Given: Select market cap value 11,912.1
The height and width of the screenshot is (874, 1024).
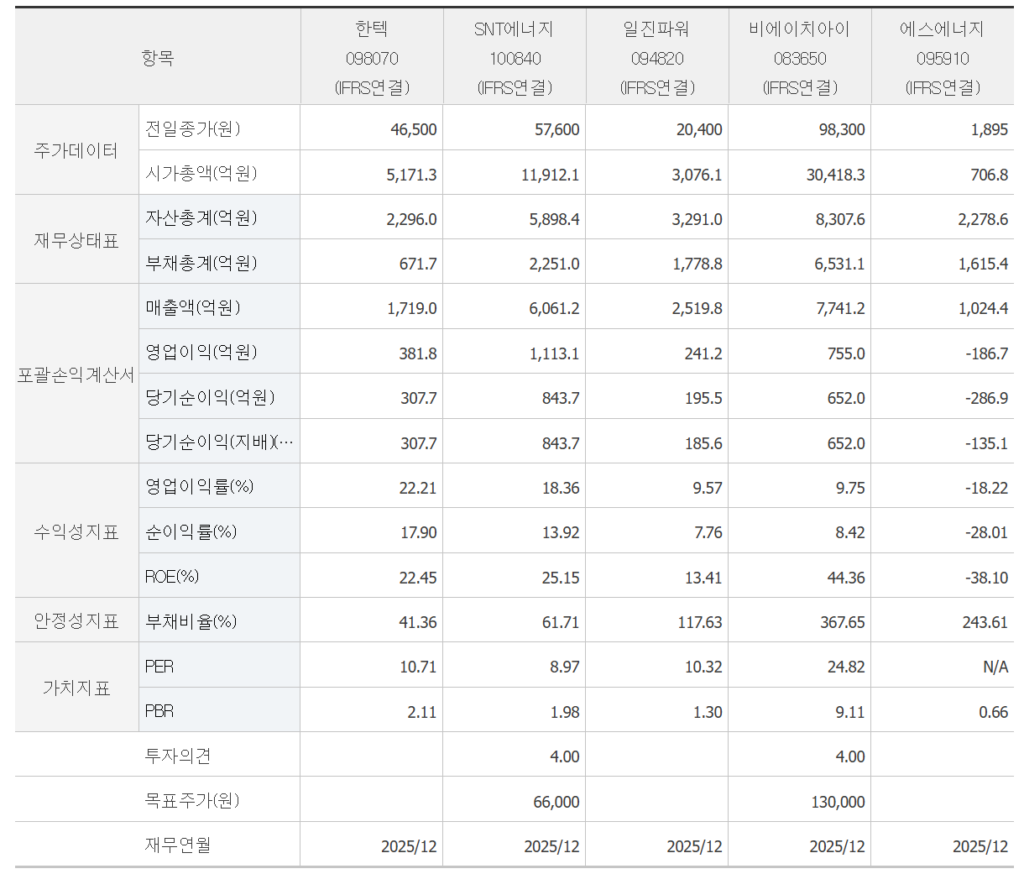Looking at the screenshot, I should [x=550, y=174].
